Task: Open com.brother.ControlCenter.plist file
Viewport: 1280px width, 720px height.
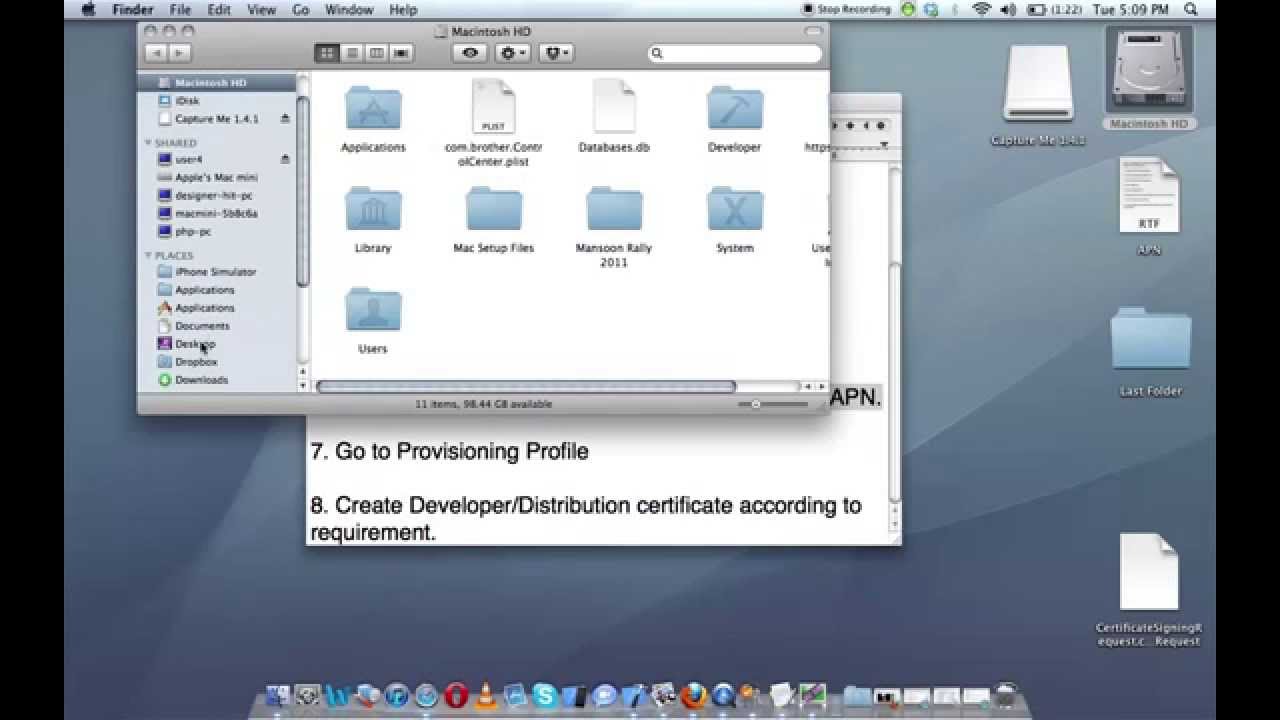Action: click(x=493, y=122)
